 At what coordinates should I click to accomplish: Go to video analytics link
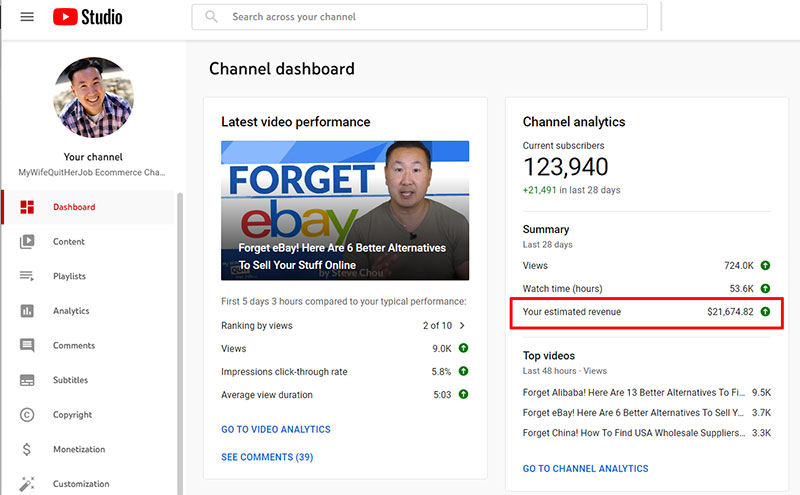(276, 430)
